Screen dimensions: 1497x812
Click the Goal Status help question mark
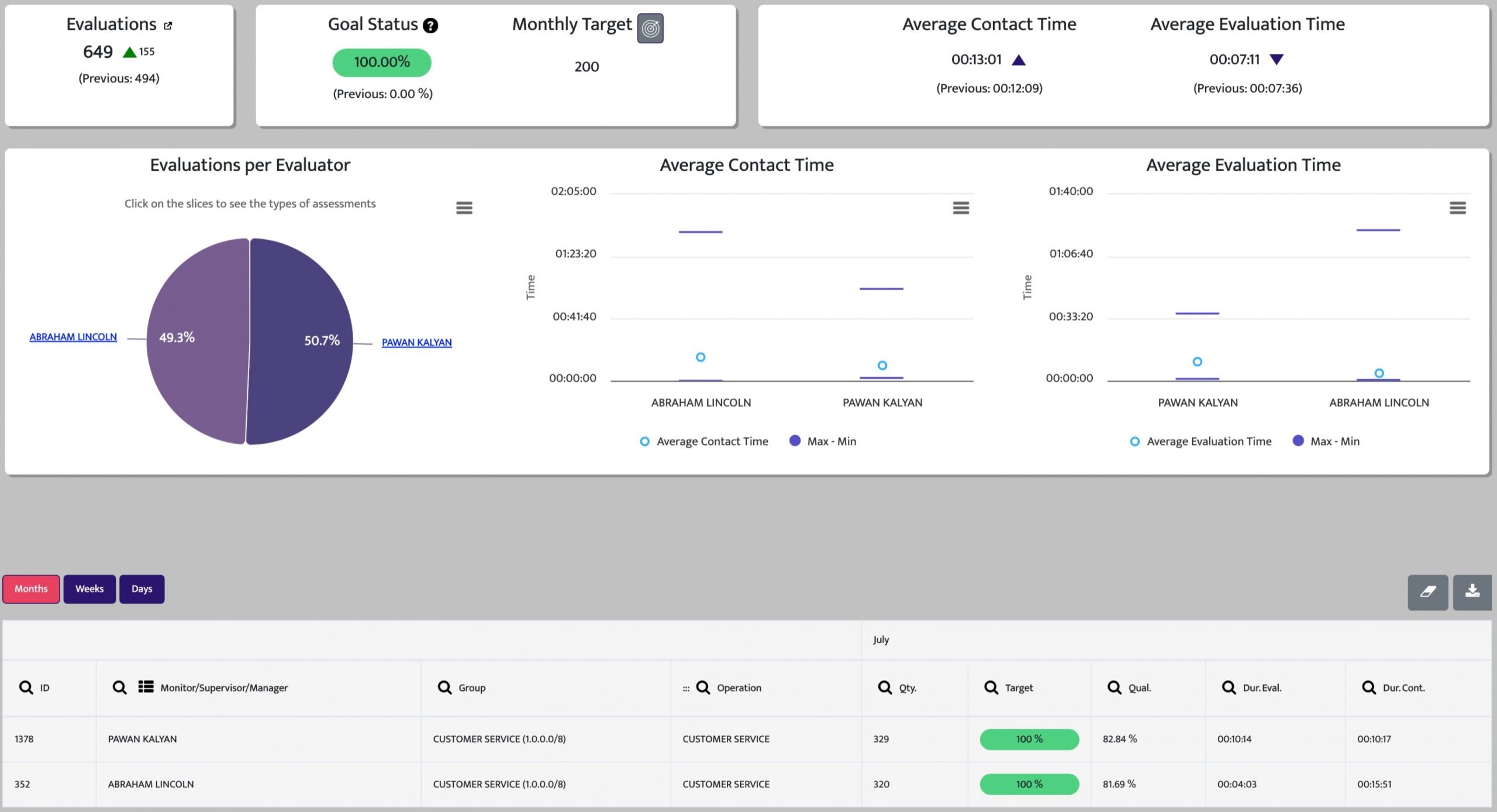click(431, 26)
